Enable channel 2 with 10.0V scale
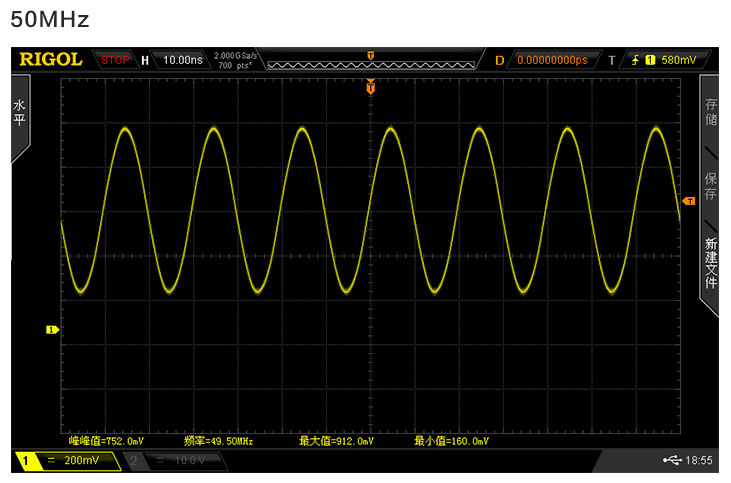 click(175, 460)
